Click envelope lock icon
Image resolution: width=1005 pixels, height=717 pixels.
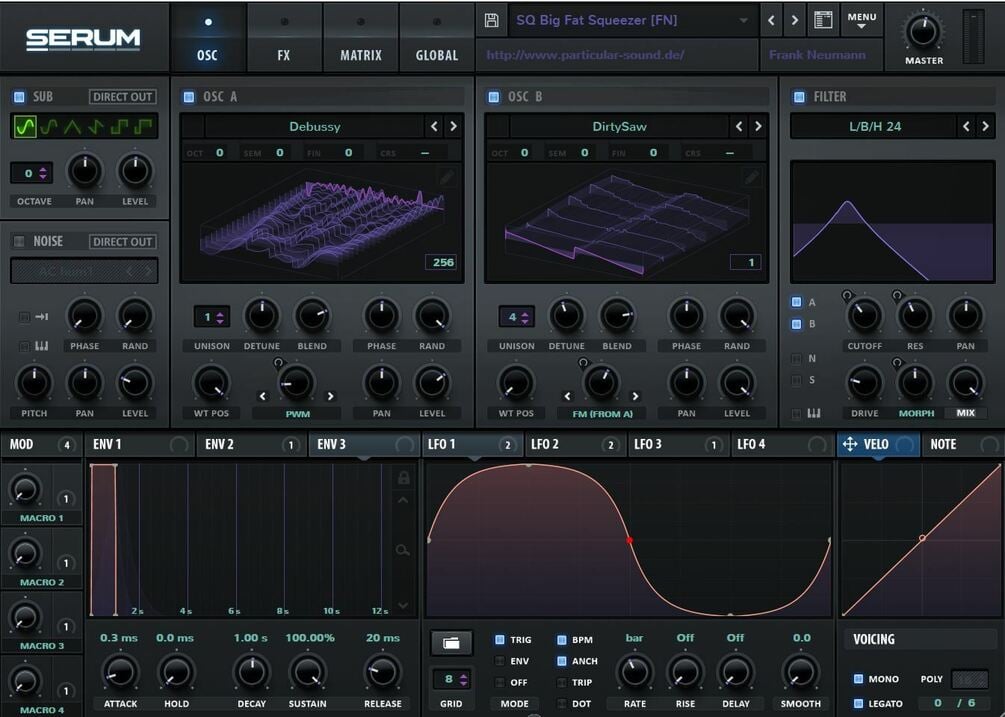[403, 477]
